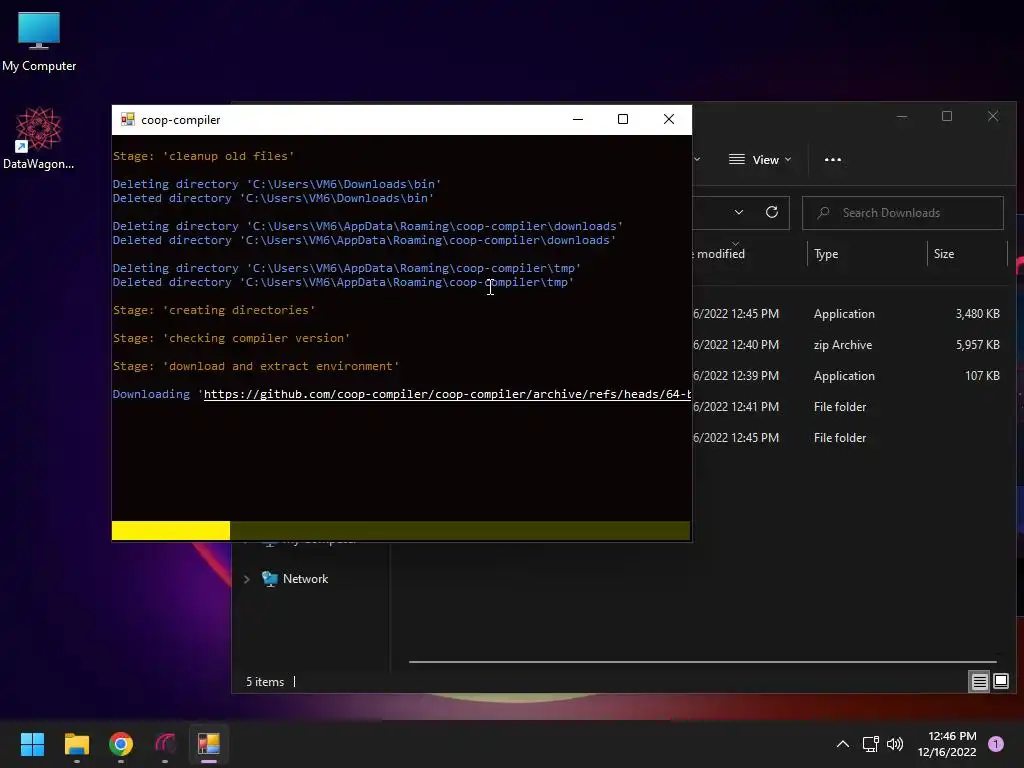Click the 'cleanup old files' stage line
The width and height of the screenshot is (1024, 768).
point(203,156)
